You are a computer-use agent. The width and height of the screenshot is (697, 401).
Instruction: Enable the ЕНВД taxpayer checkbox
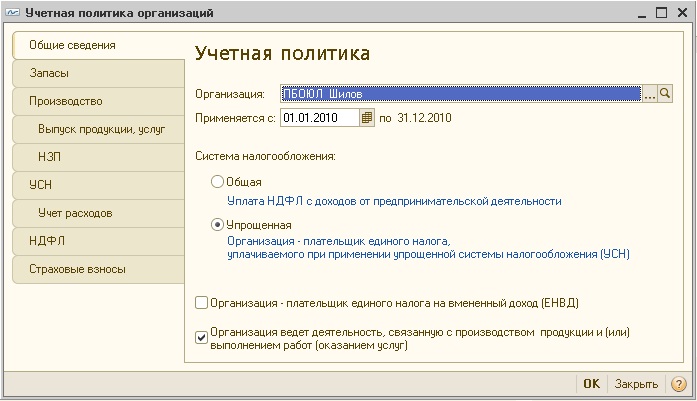[x=202, y=302]
